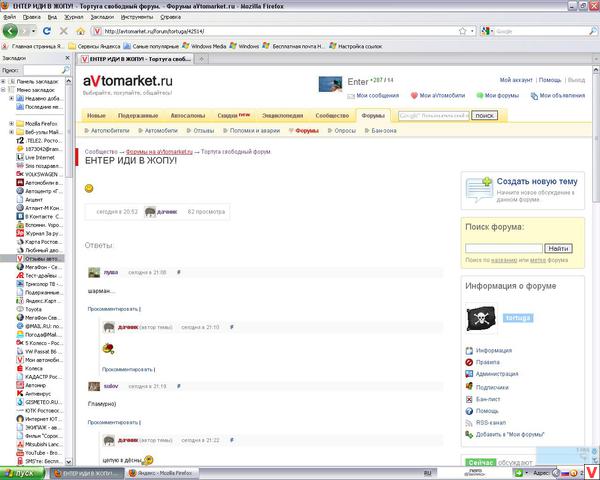Bookmark this page with the star icon
This screenshot has height=480, width=600.
click(x=463, y=31)
